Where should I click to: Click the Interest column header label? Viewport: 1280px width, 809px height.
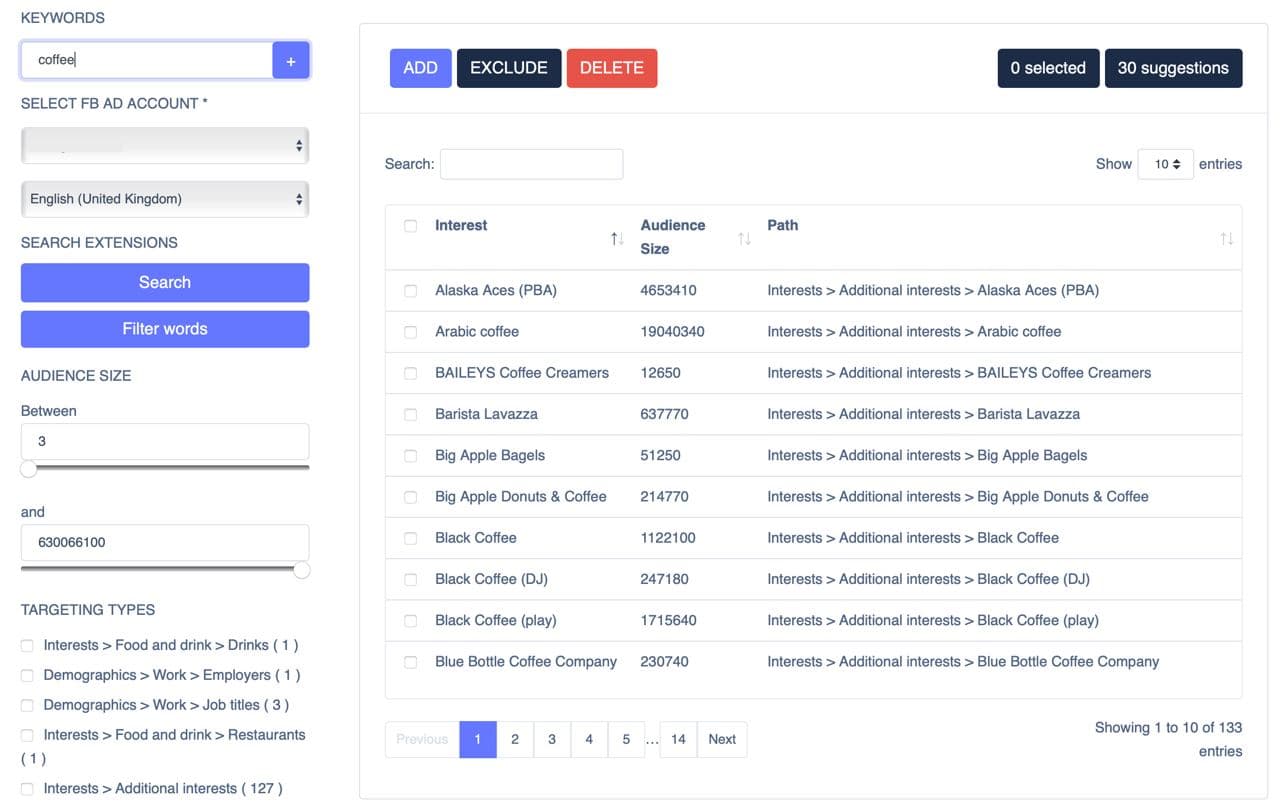461,226
